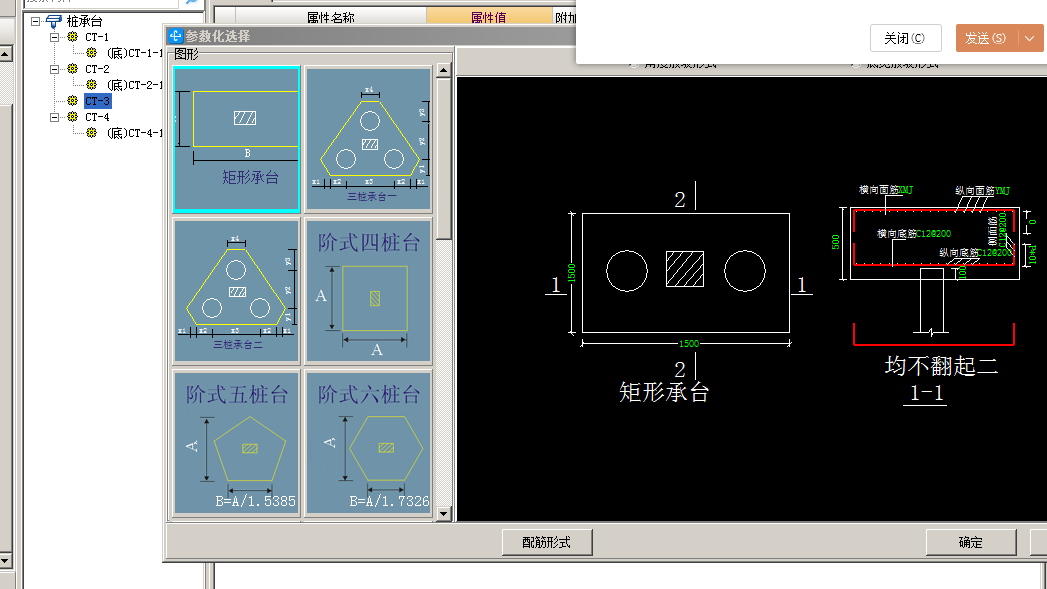This screenshot has height=589, width=1047.
Task: Click the 配筋形式 button
Action: (x=547, y=542)
